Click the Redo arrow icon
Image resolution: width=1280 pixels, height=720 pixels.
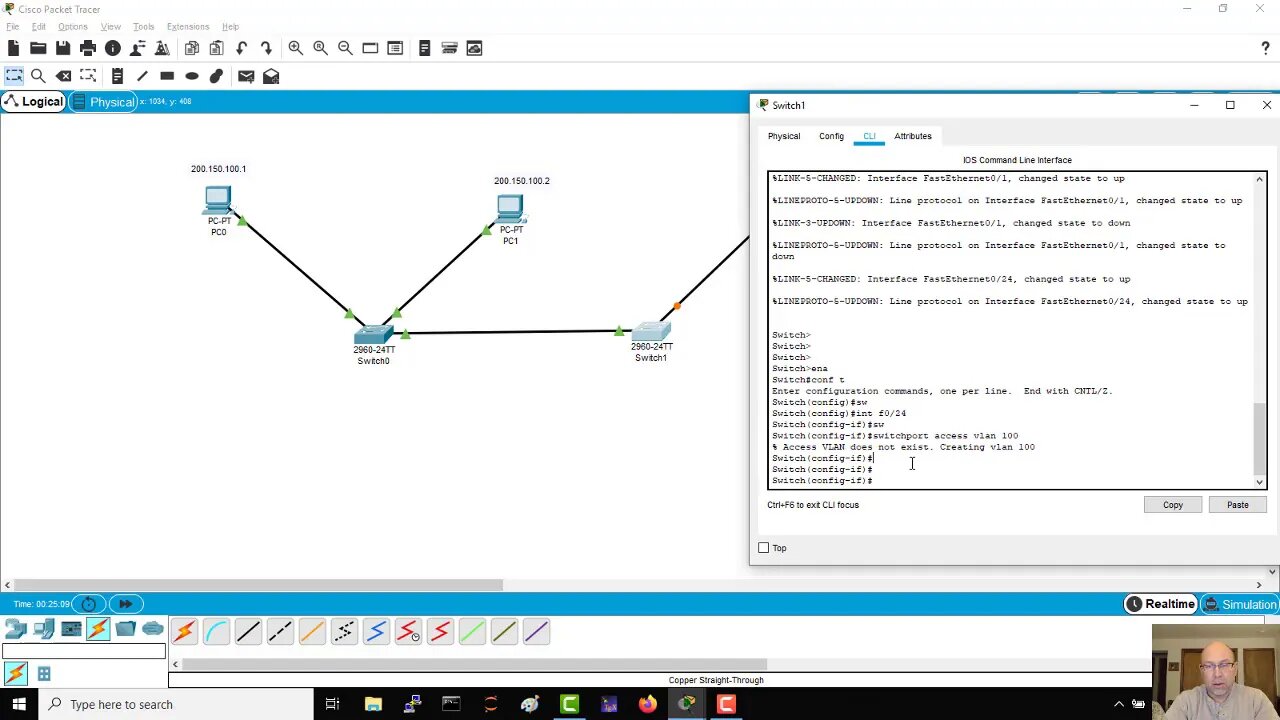point(266,48)
